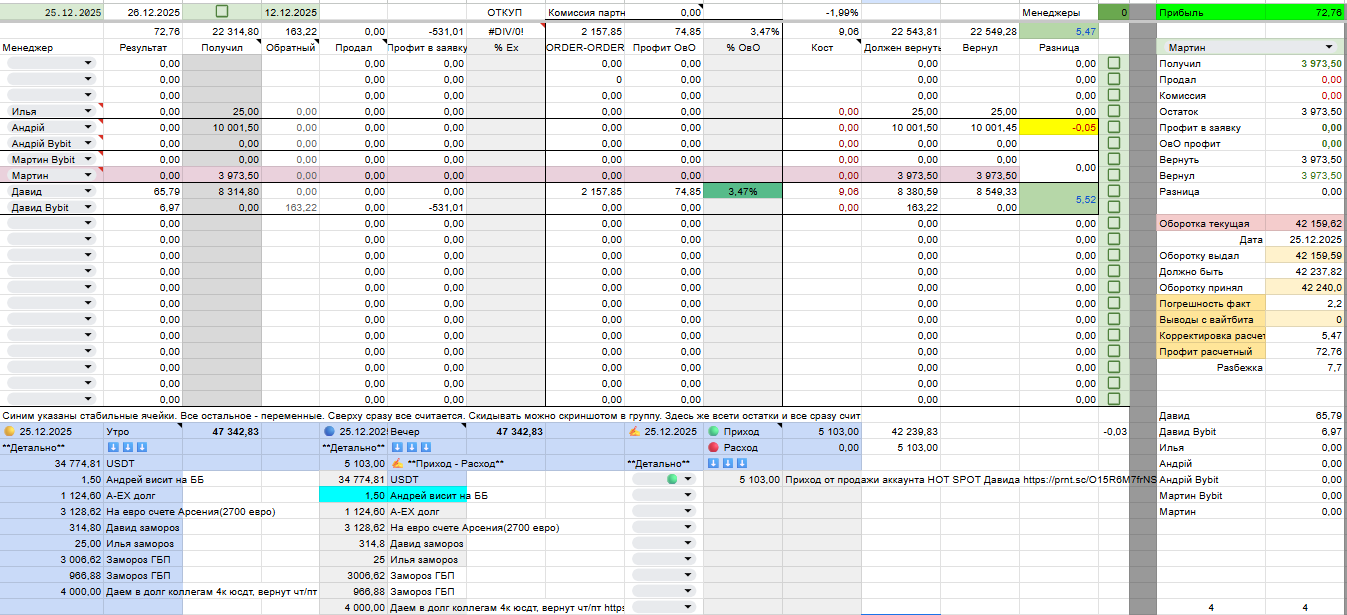Select the green 3,47% cell in Давид row

pos(742,191)
